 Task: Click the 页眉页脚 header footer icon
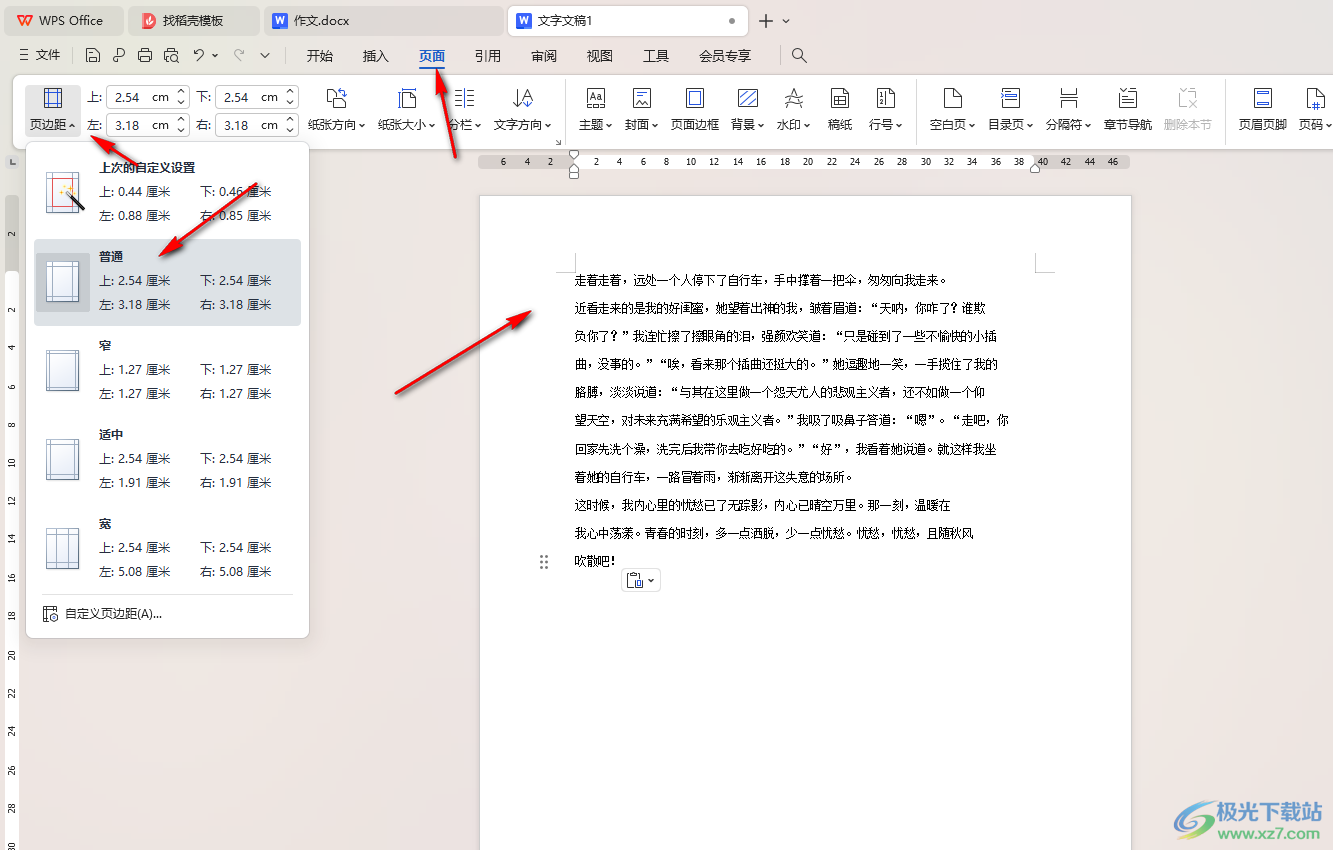pos(1263,111)
